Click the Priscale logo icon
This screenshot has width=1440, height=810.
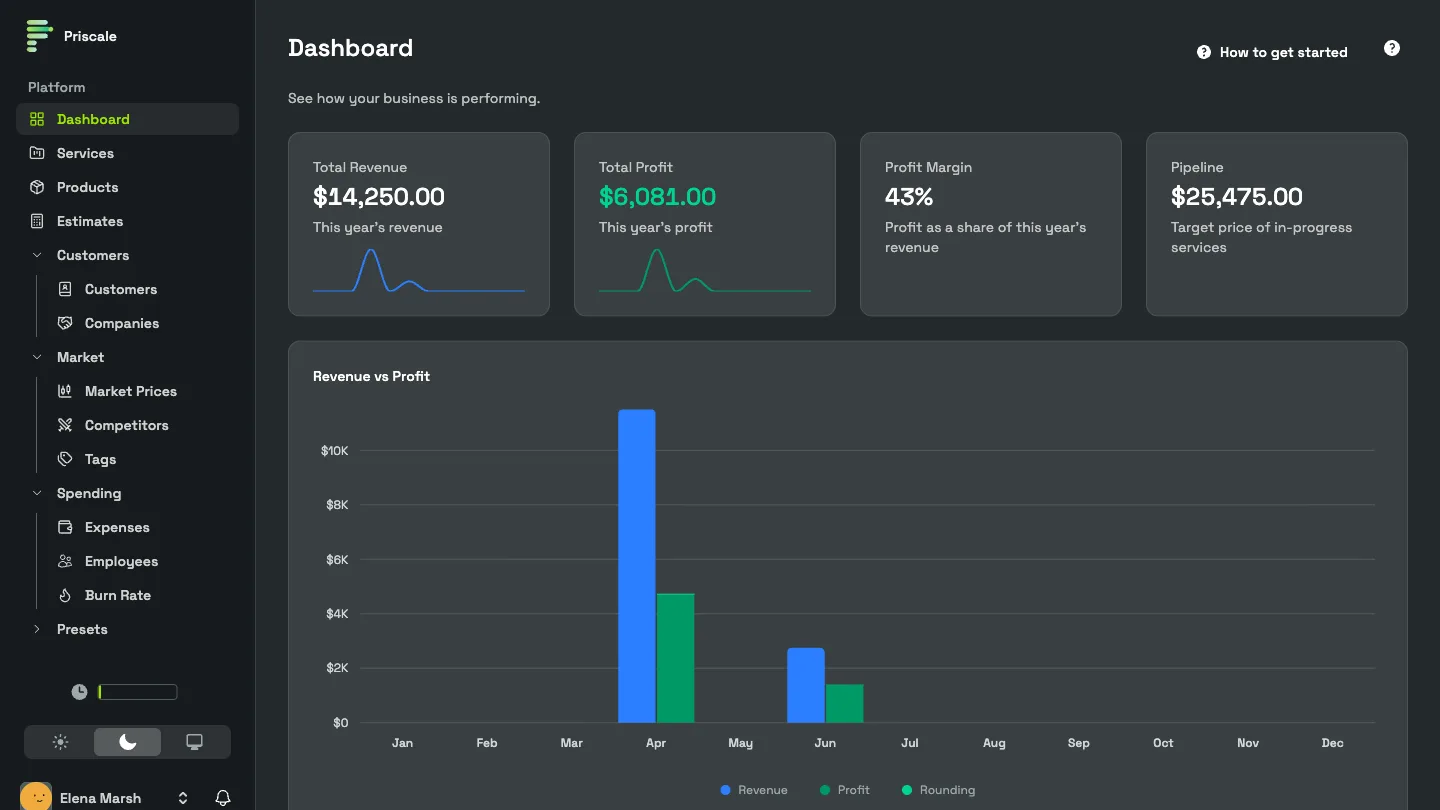39,36
